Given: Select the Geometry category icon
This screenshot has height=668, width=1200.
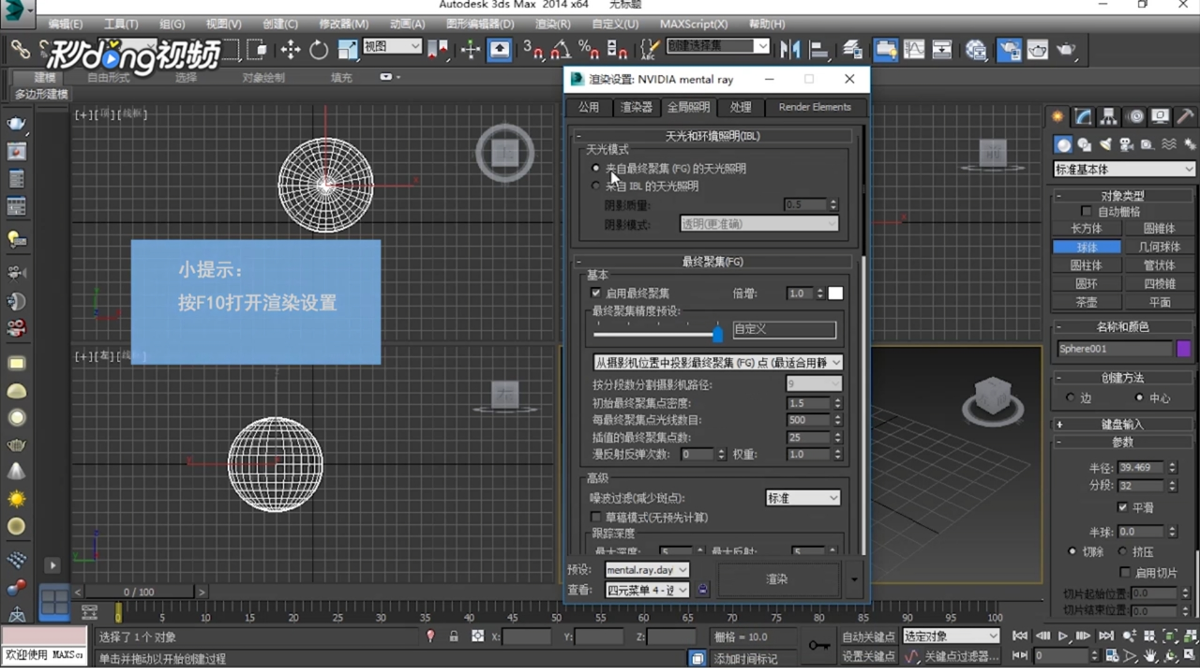Looking at the screenshot, I should click(x=1064, y=144).
